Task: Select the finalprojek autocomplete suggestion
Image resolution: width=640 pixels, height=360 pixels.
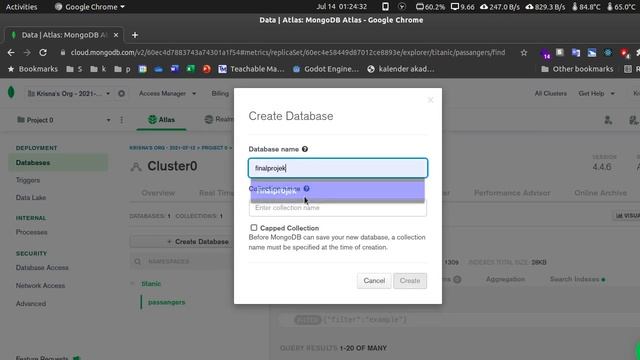Action: [x=338, y=191]
